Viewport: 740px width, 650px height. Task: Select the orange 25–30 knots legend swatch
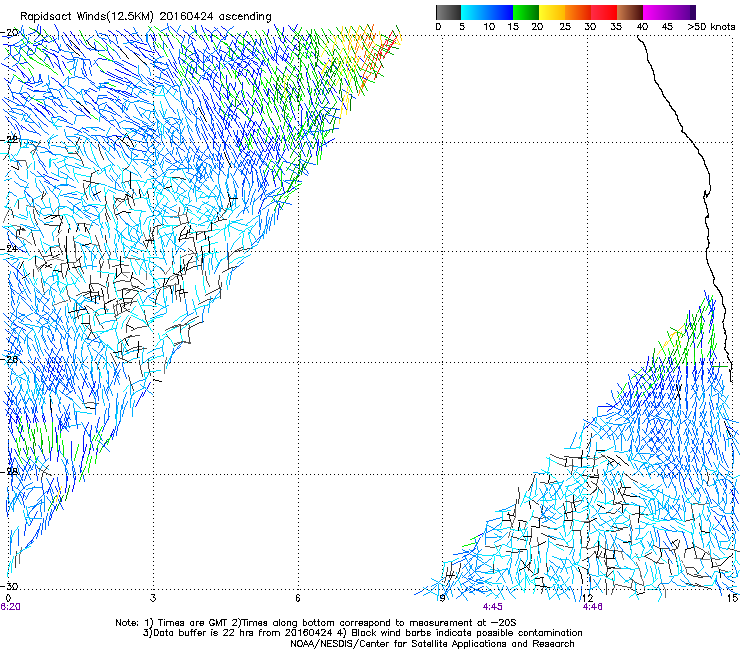[x=578, y=12]
